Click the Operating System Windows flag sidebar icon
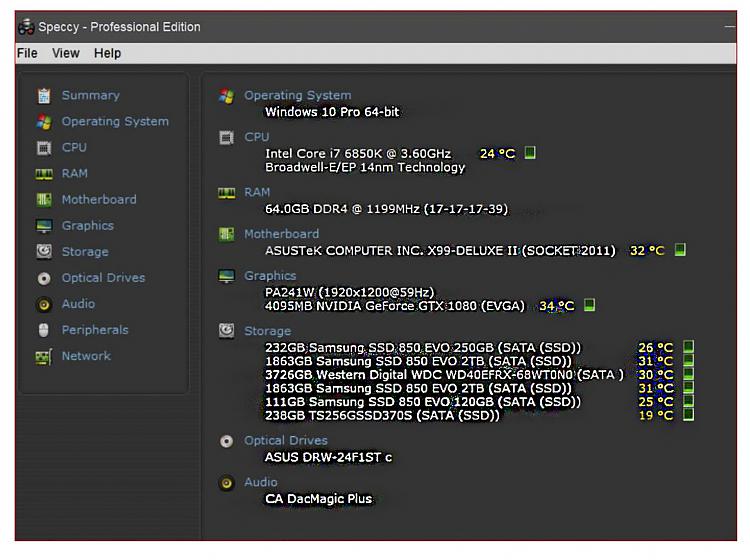 click(x=44, y=121)
